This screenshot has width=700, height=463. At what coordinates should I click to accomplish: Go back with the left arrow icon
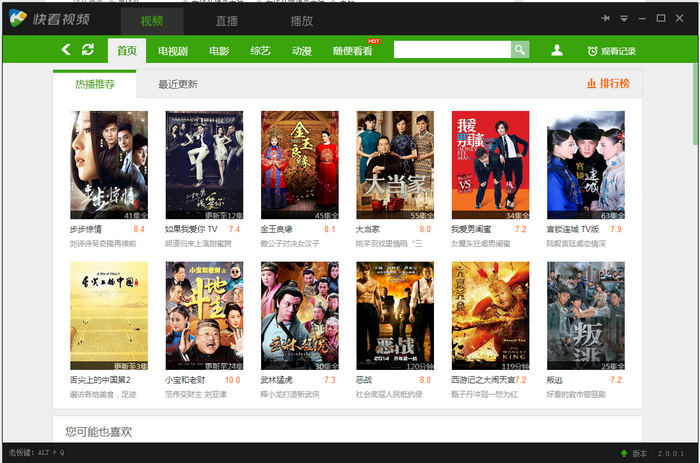[x=66, y=50]
